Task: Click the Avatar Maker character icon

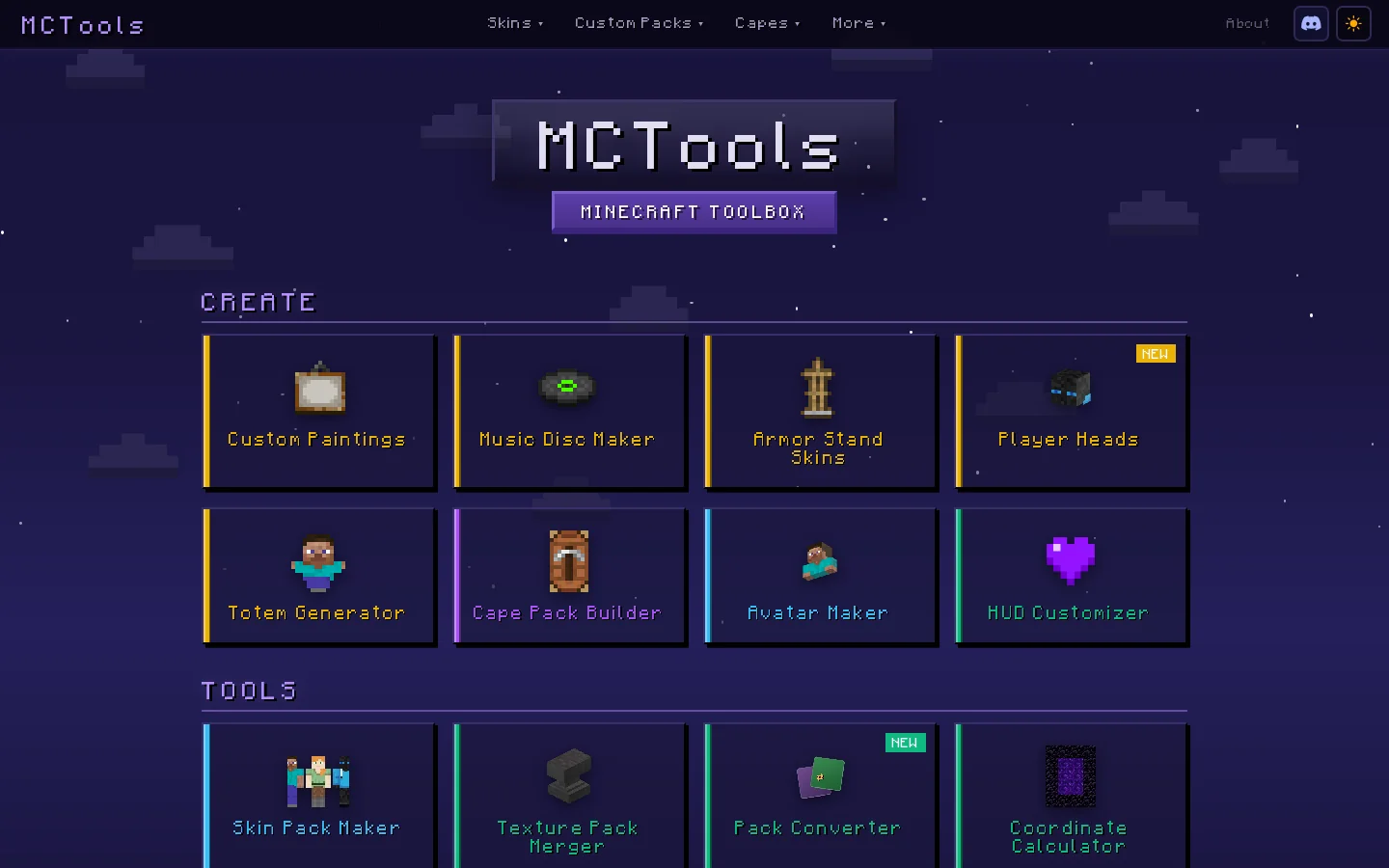Action: [819, 561]
